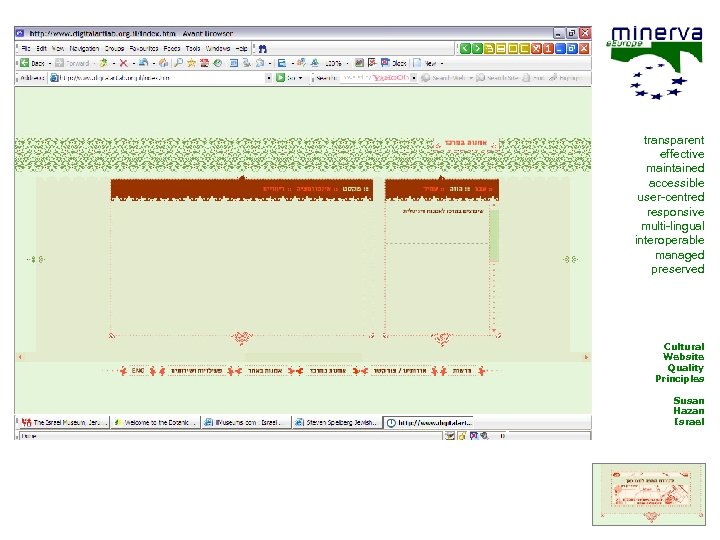This screenshot has width=720, height=540.
Task: Click the green Go play icon
Action: tap(280, 78)
